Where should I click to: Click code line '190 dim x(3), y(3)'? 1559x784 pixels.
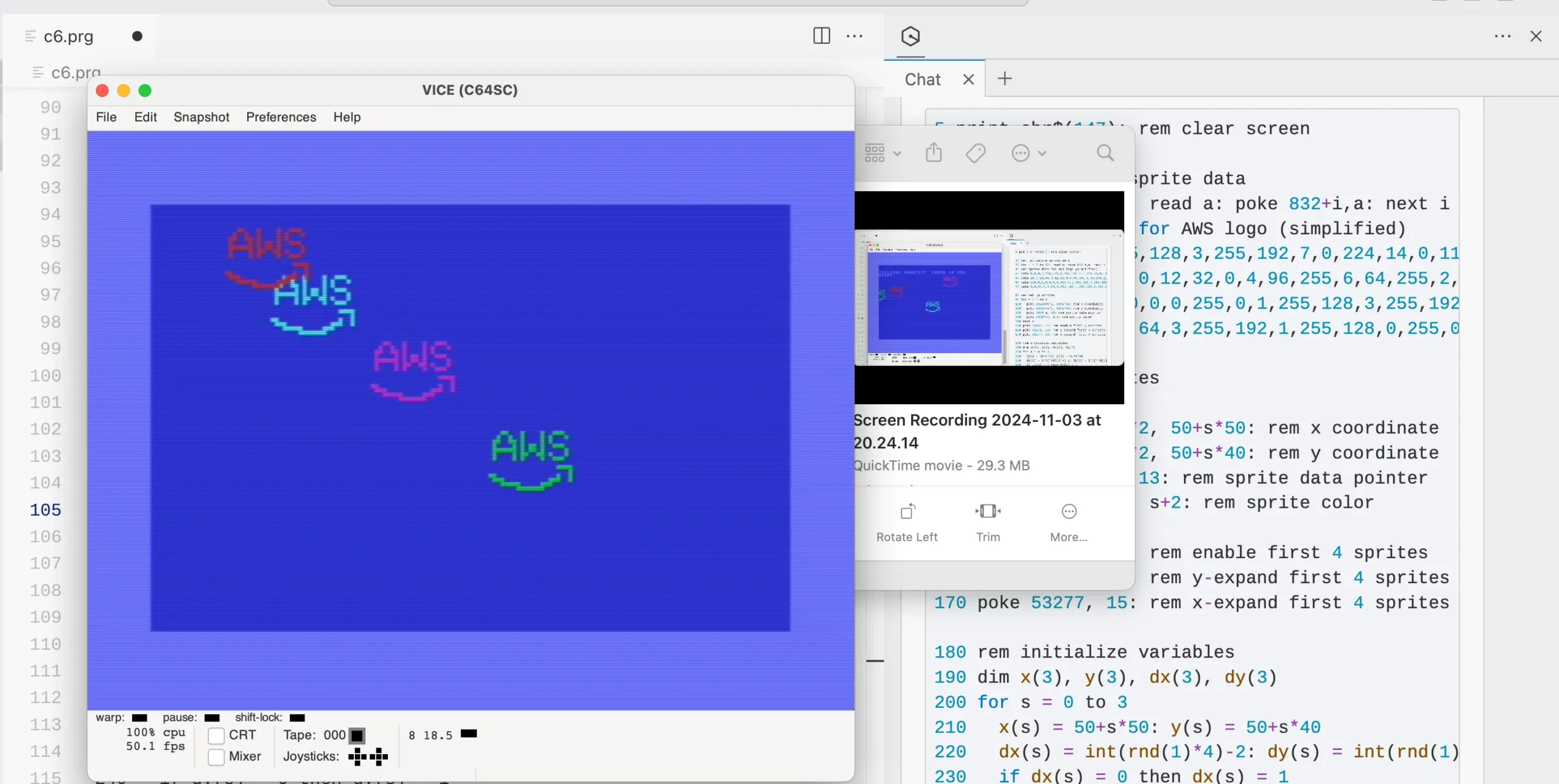point(1105,677)
